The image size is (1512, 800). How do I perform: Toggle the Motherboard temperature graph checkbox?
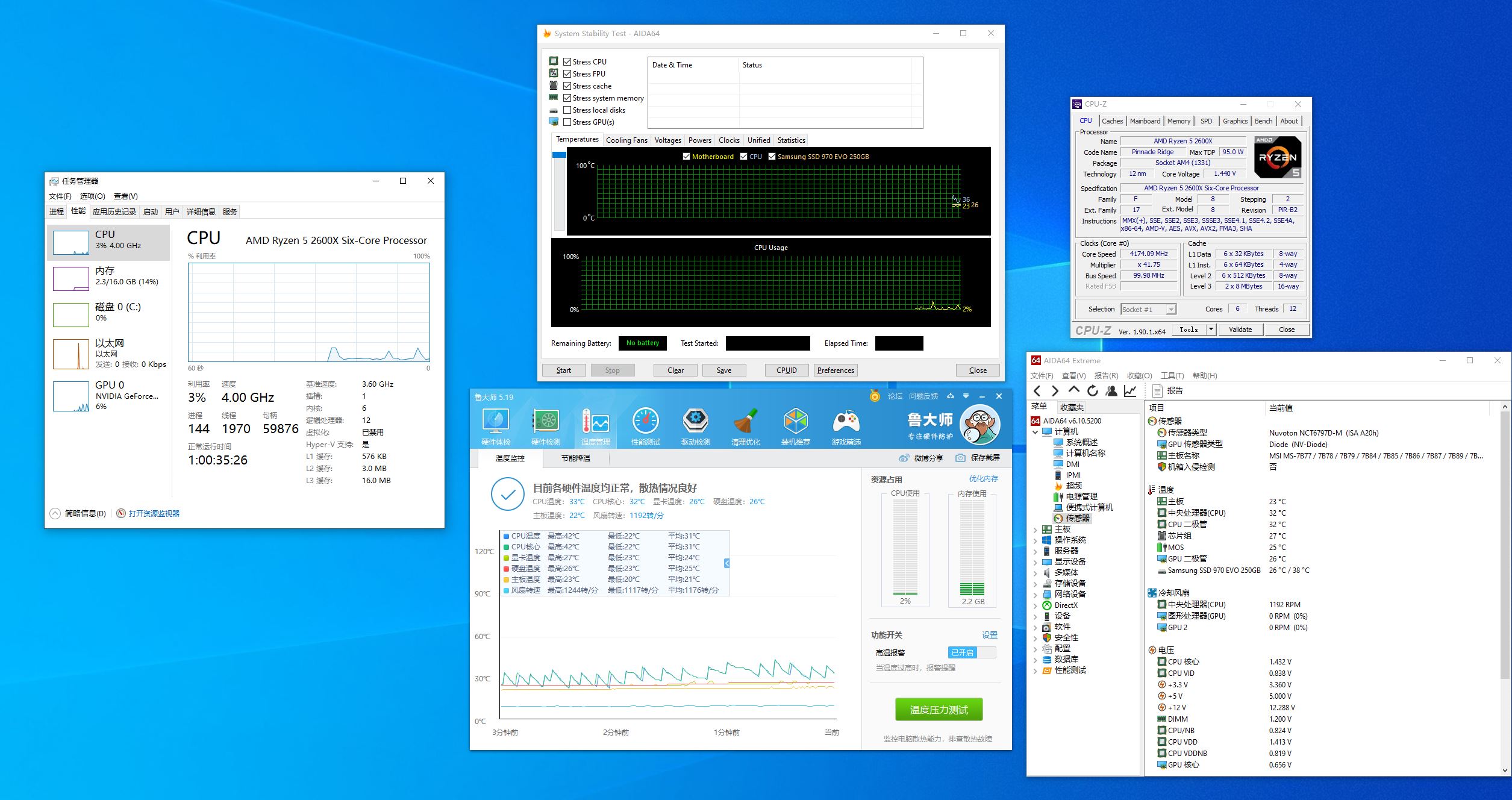coord(686,157)
